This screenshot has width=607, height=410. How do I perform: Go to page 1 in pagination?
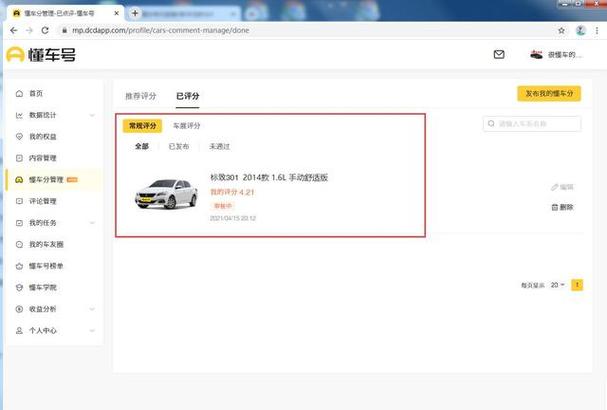coord(577,285)
